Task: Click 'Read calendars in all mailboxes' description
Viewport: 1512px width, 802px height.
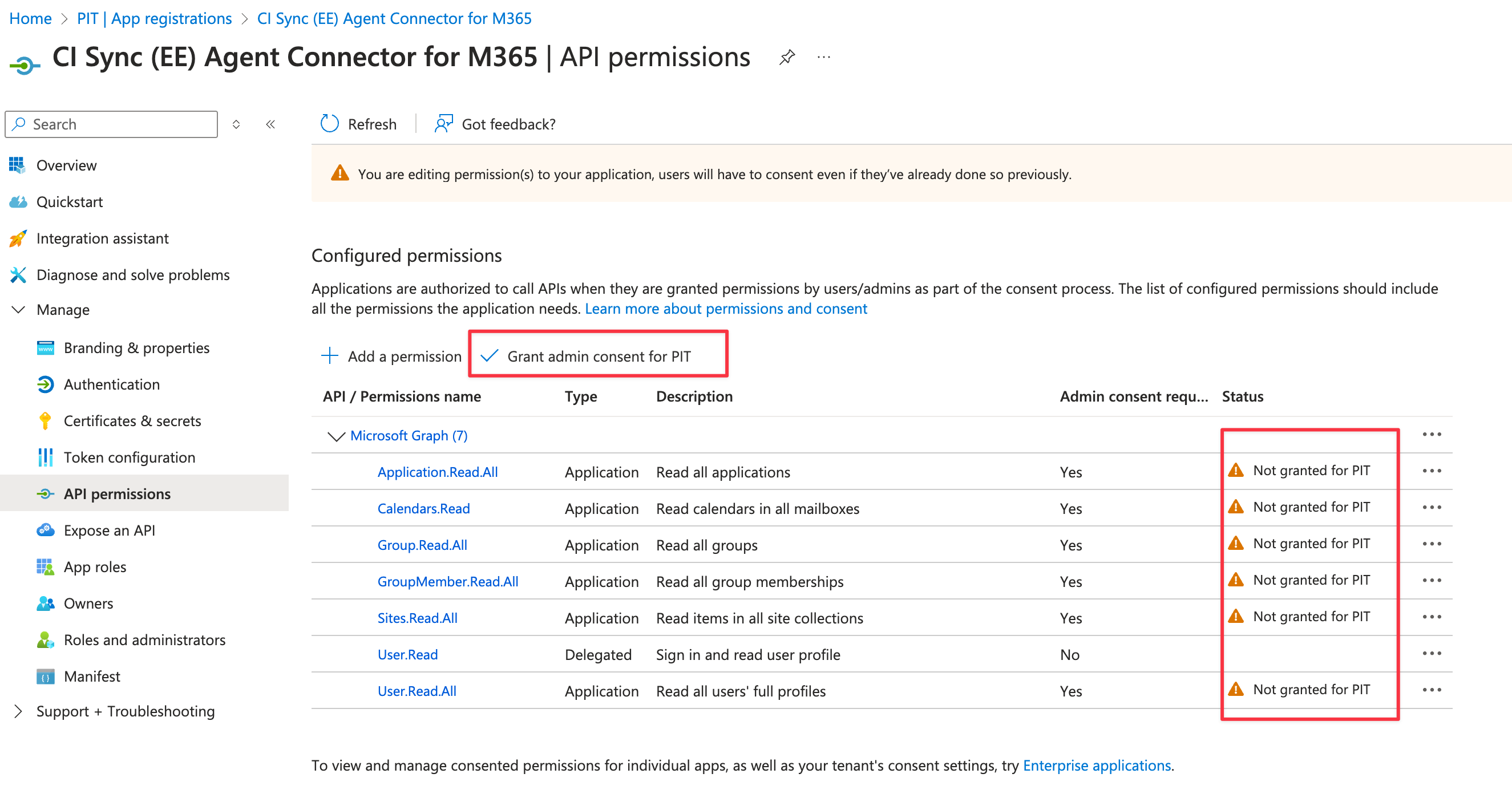Action: (x=757, y=509)
